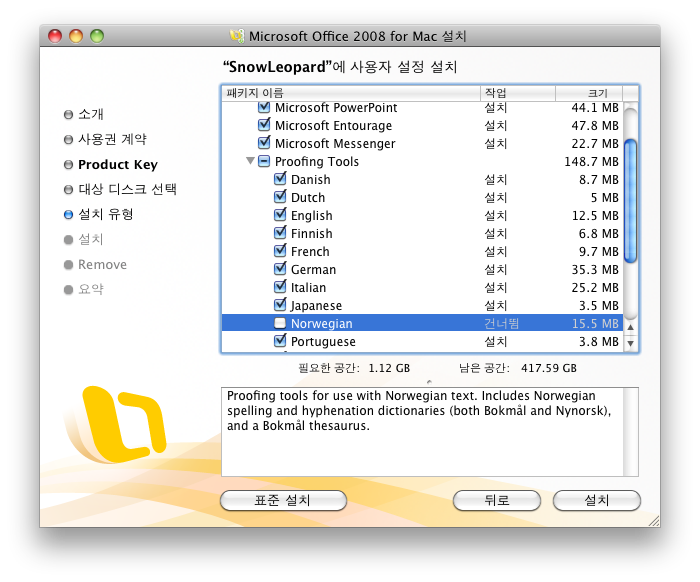Image resolution: width=700 pixels, height=582 pixels.
Task: Click the window resize grip corner
Action: point(654,521)
